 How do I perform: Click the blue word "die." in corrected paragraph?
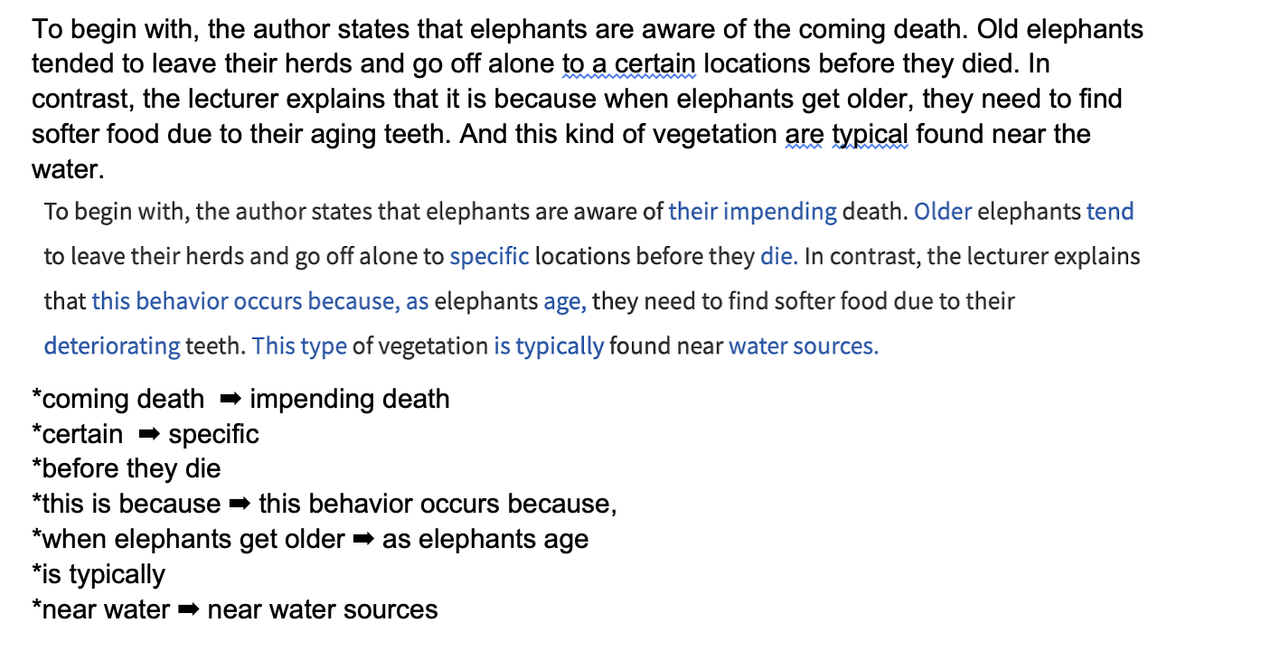click(x=778, y=257)
